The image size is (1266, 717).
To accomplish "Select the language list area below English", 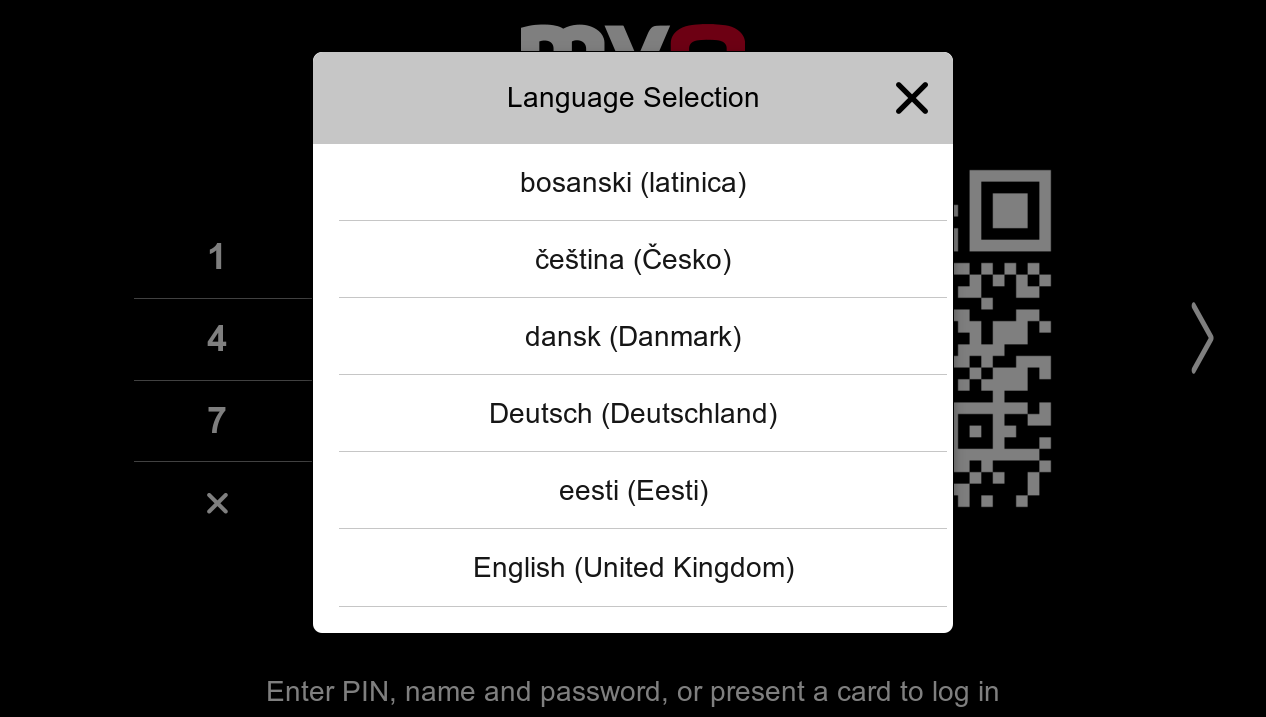I will [x=633, y=620].
